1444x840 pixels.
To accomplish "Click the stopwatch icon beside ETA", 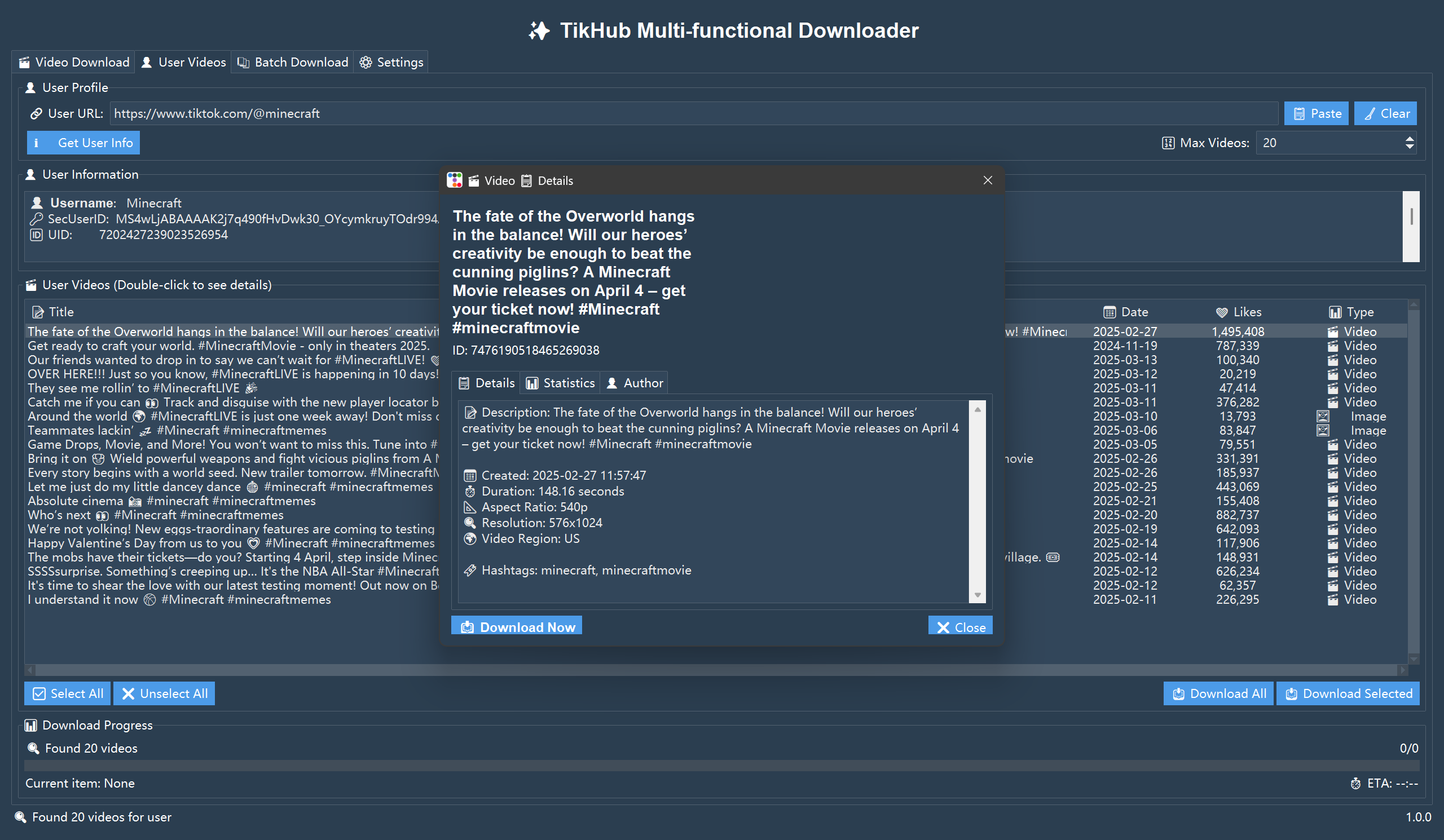I will pyautogui.click(x=1356, y=783).
